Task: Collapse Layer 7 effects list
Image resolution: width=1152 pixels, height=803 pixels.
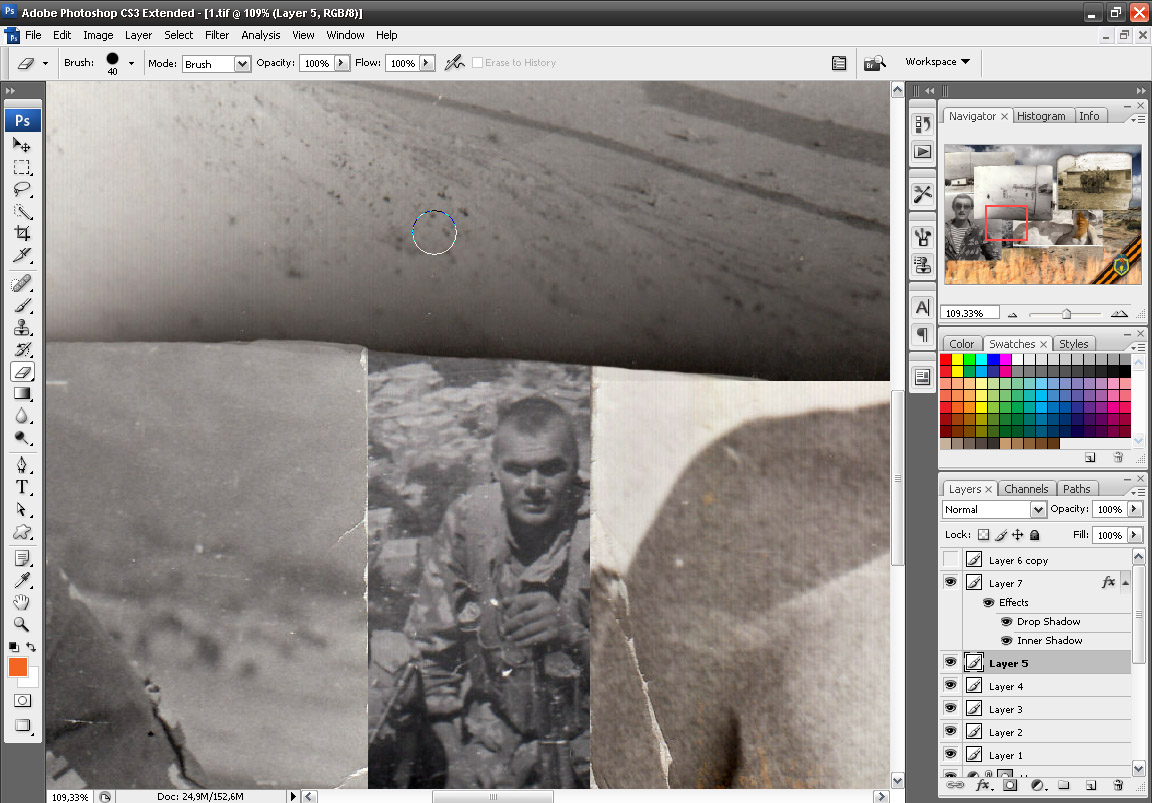Action: coord(1125,583)
